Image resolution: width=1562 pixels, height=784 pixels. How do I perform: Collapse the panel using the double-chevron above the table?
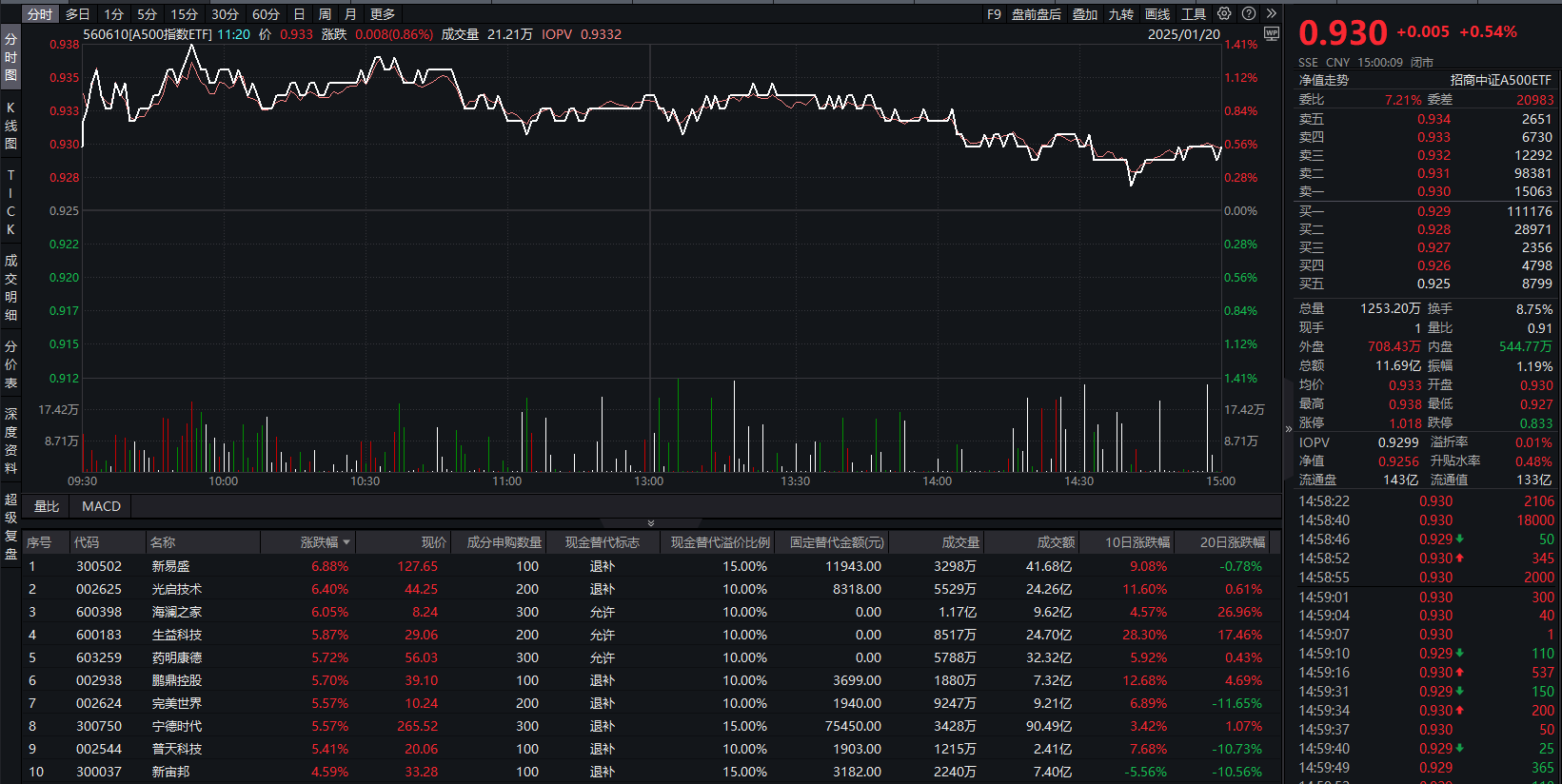coord(651,523)
